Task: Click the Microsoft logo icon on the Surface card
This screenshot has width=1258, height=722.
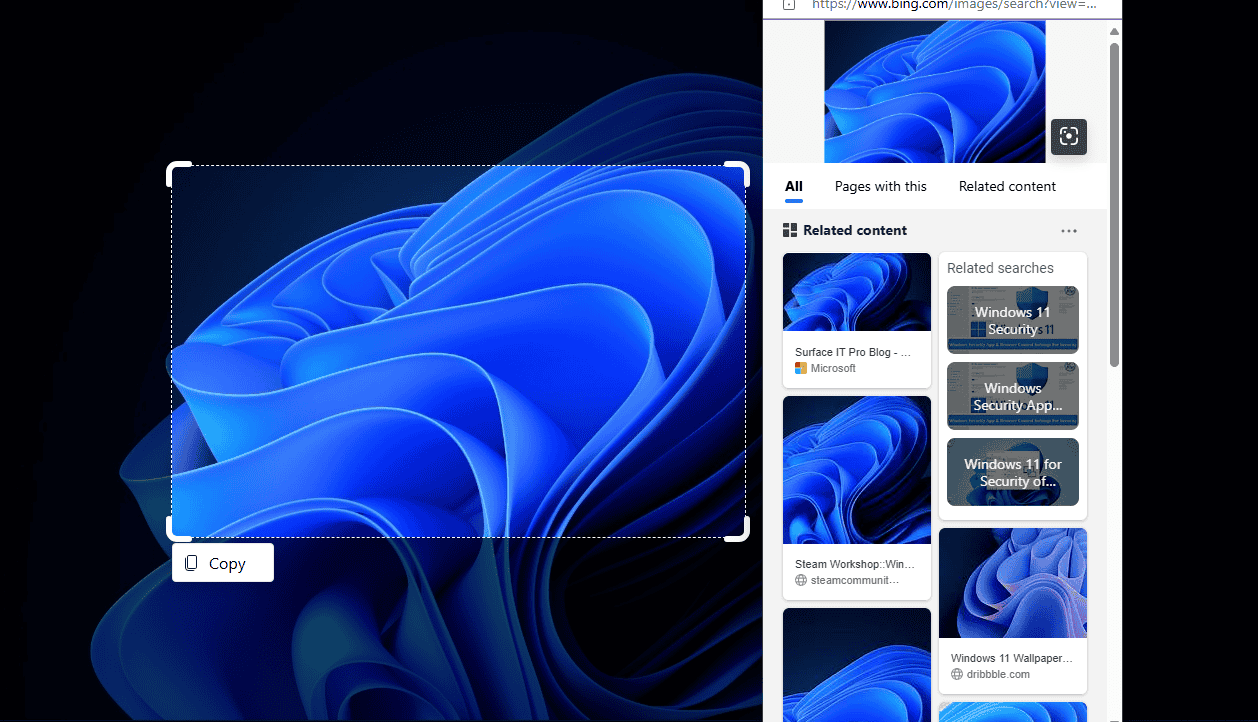Action: (x=801, y=368)
